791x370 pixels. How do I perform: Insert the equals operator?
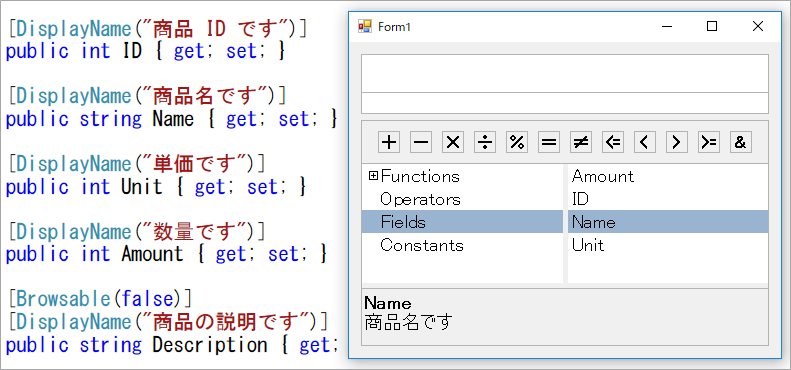click(x=549, y=142)
